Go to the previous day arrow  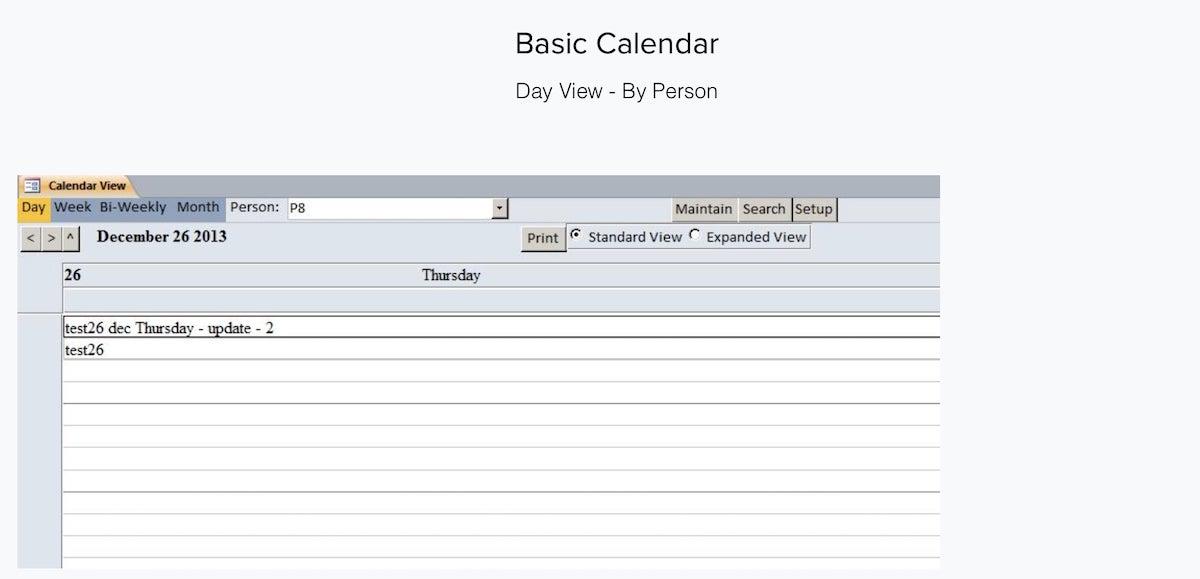point(31,238)
